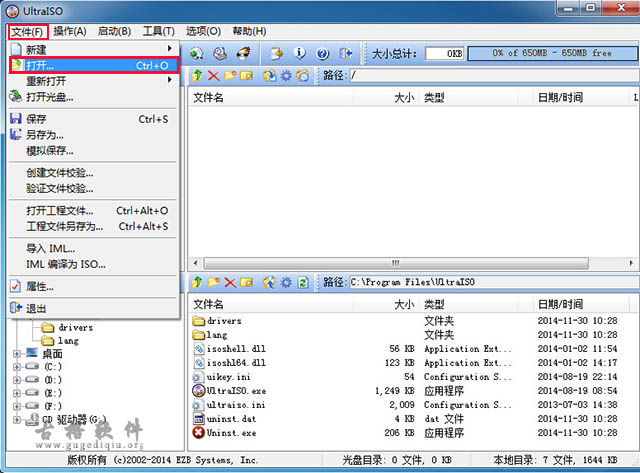Click the help question mark toolbar icon

pos(323,53)
